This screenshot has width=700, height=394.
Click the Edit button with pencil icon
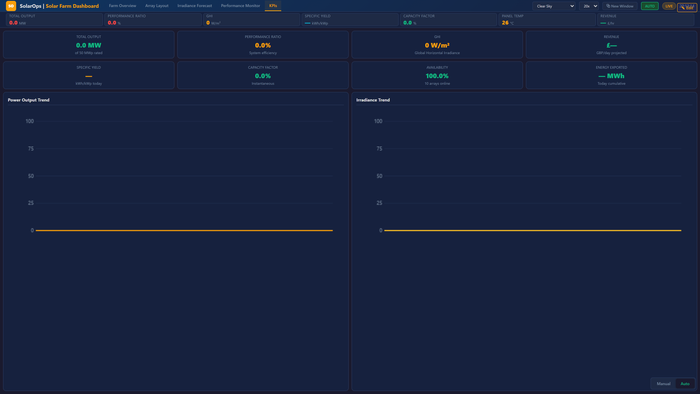tap(687, 7)
